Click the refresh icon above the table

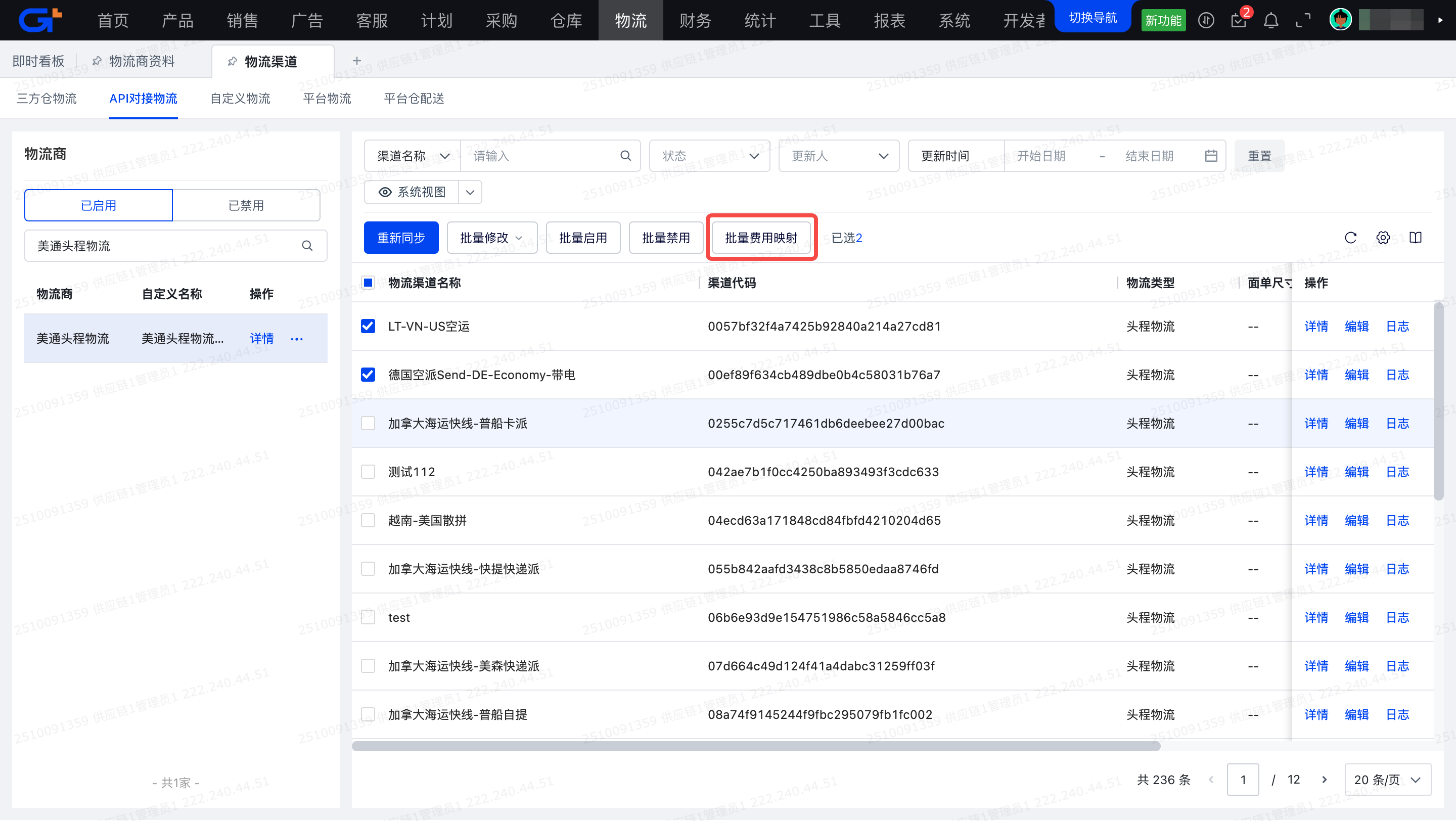point(1350,238)
